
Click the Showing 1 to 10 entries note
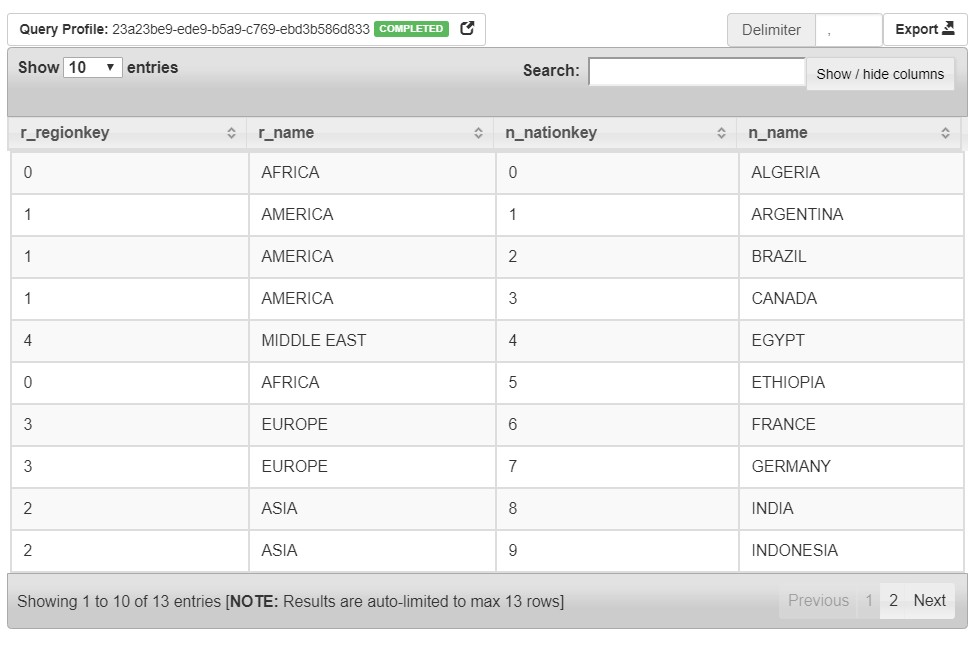[290, 601]
